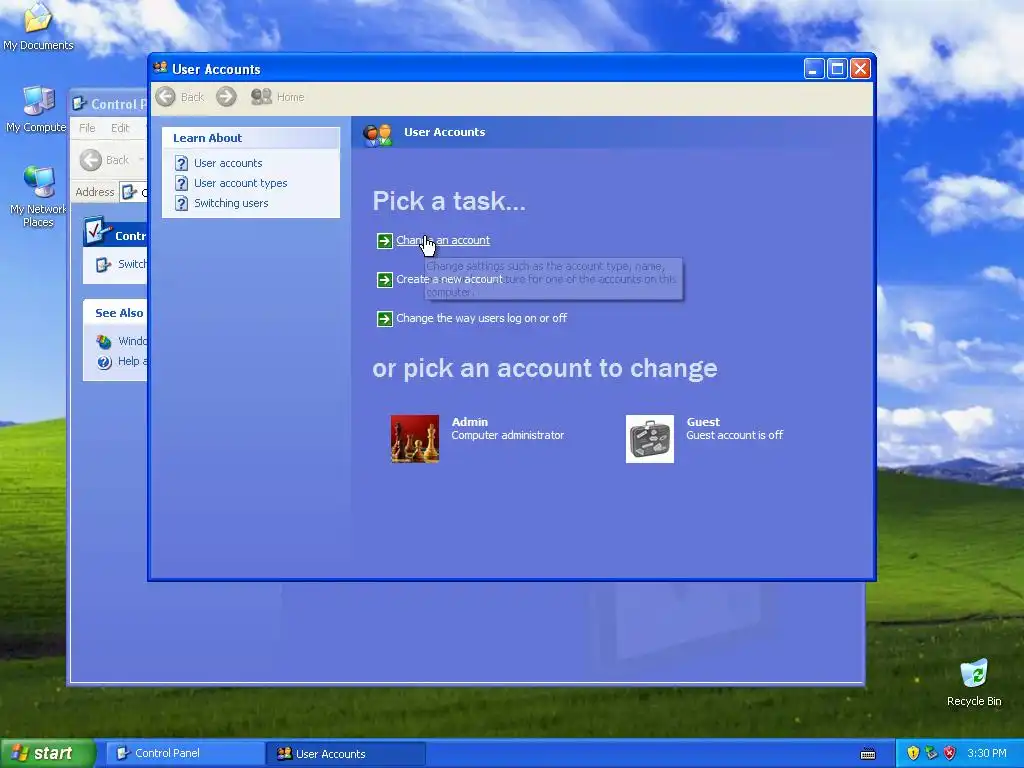Screen dimensions: 1024x768
Task: Click the keyboard icon in taskbar
Action: pos(868,754)
